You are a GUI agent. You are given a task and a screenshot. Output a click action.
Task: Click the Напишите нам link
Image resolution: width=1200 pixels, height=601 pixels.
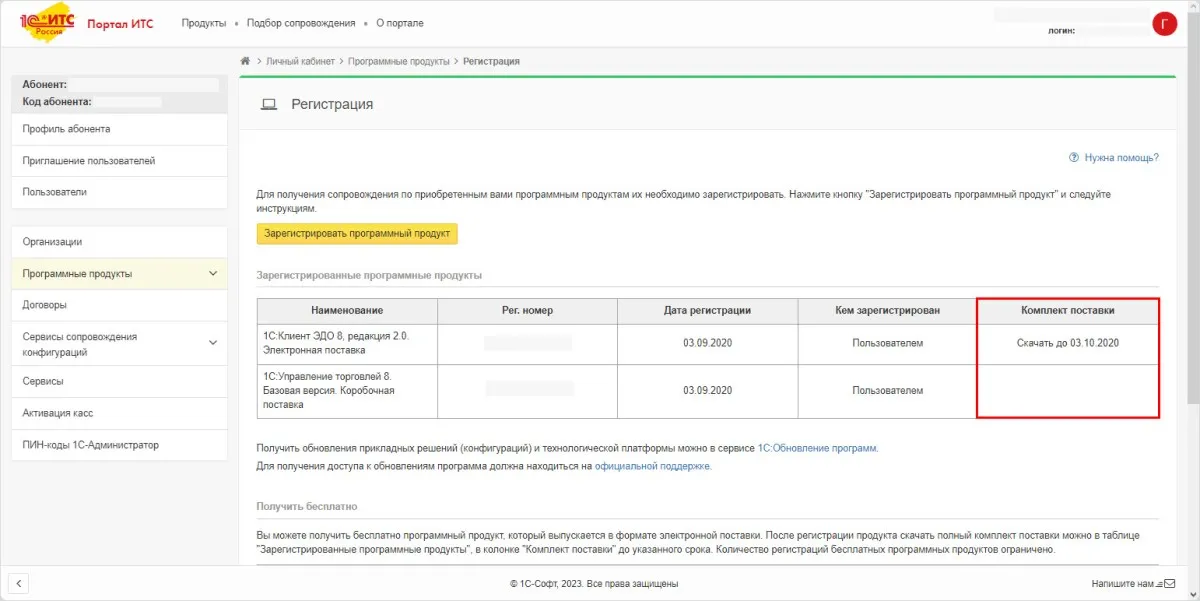[x=1122, y=583]
